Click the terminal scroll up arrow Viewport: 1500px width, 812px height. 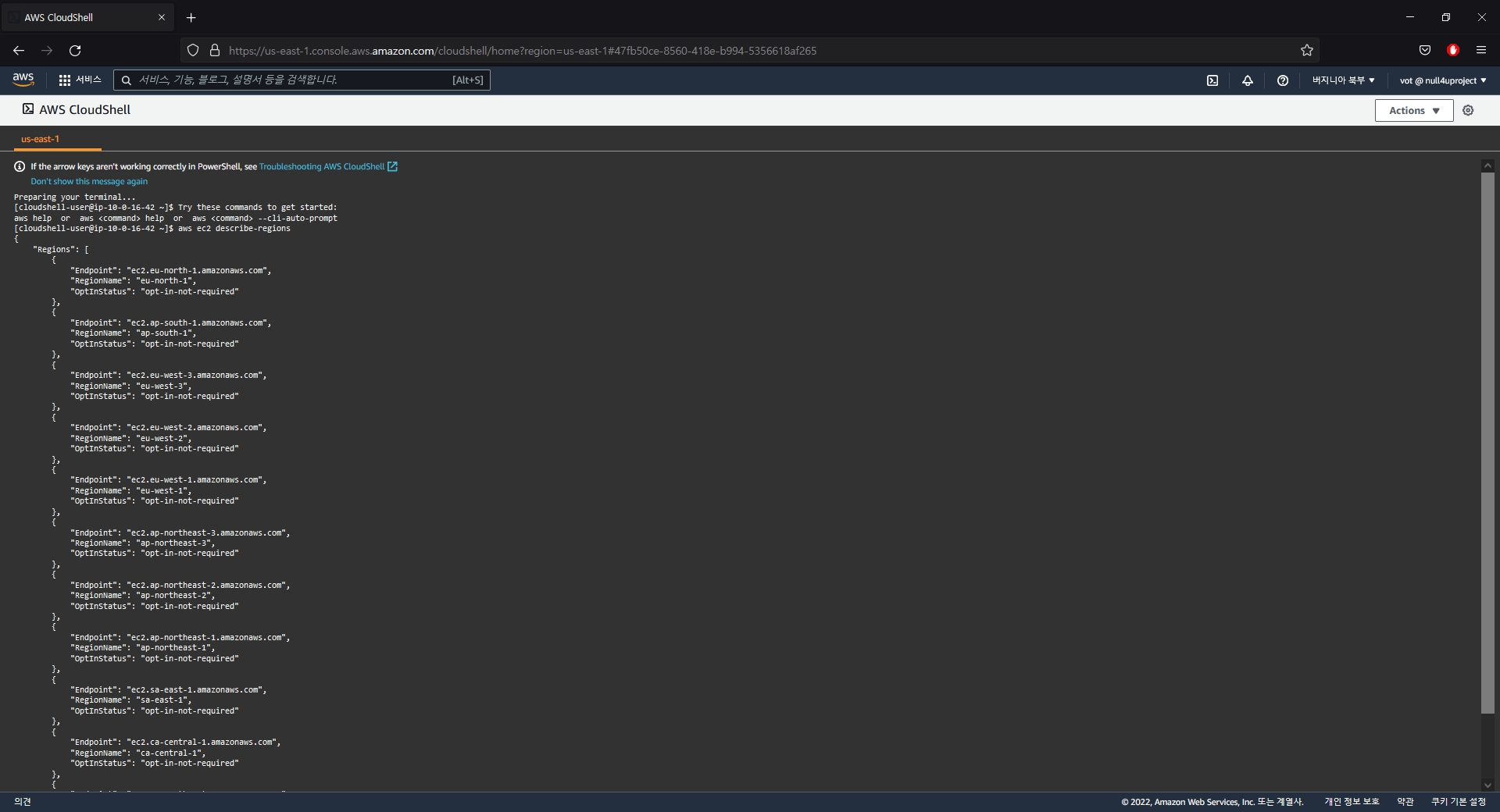1487,165
